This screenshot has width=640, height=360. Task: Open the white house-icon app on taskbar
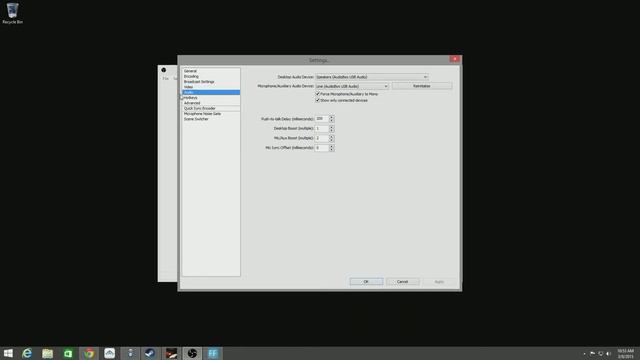click(109, 353)
